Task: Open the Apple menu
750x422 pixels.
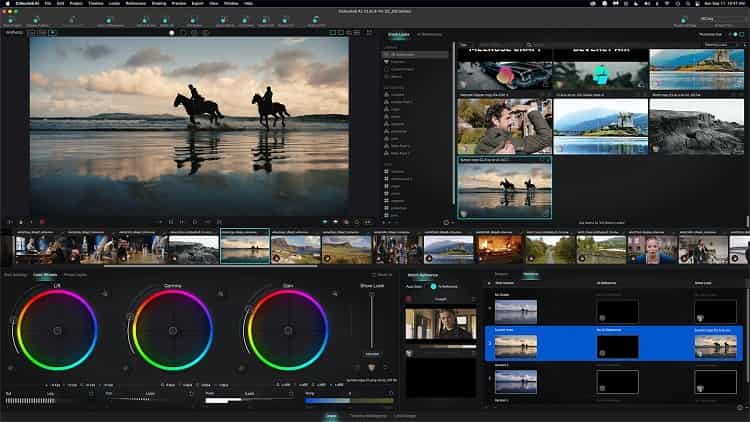Action: [7, 3]
